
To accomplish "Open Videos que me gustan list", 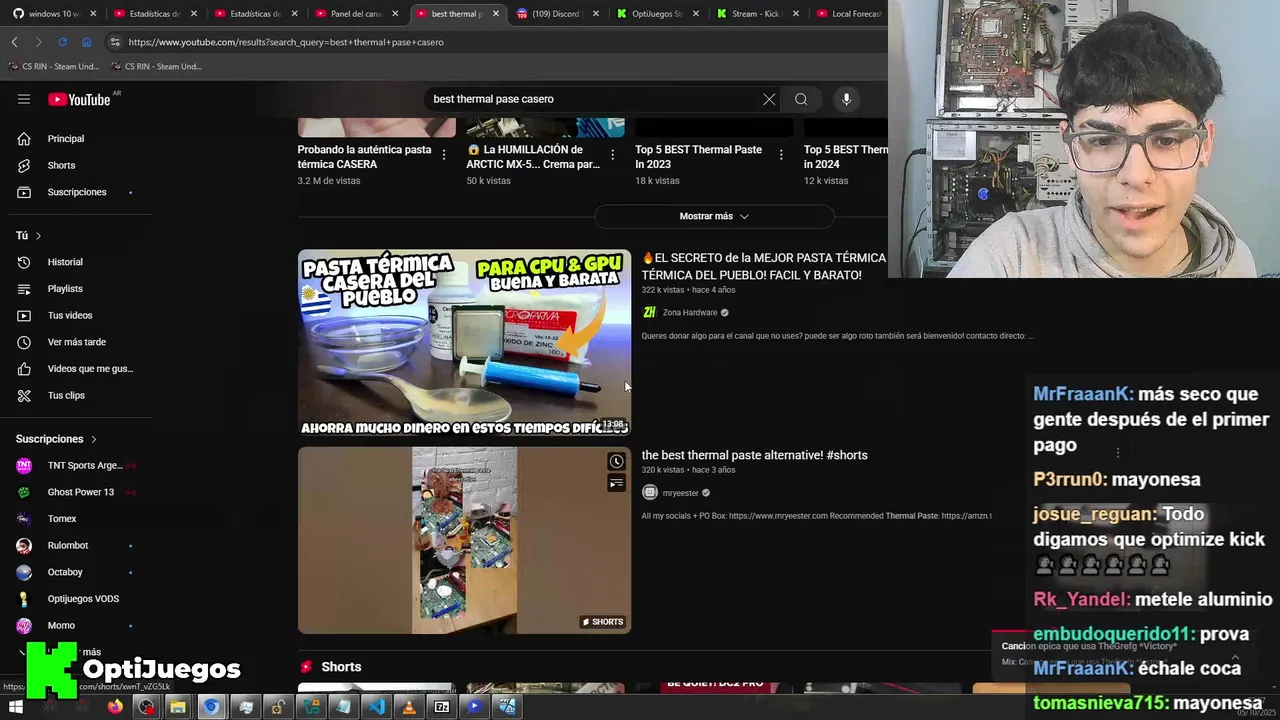I will (x=90, y=369).
